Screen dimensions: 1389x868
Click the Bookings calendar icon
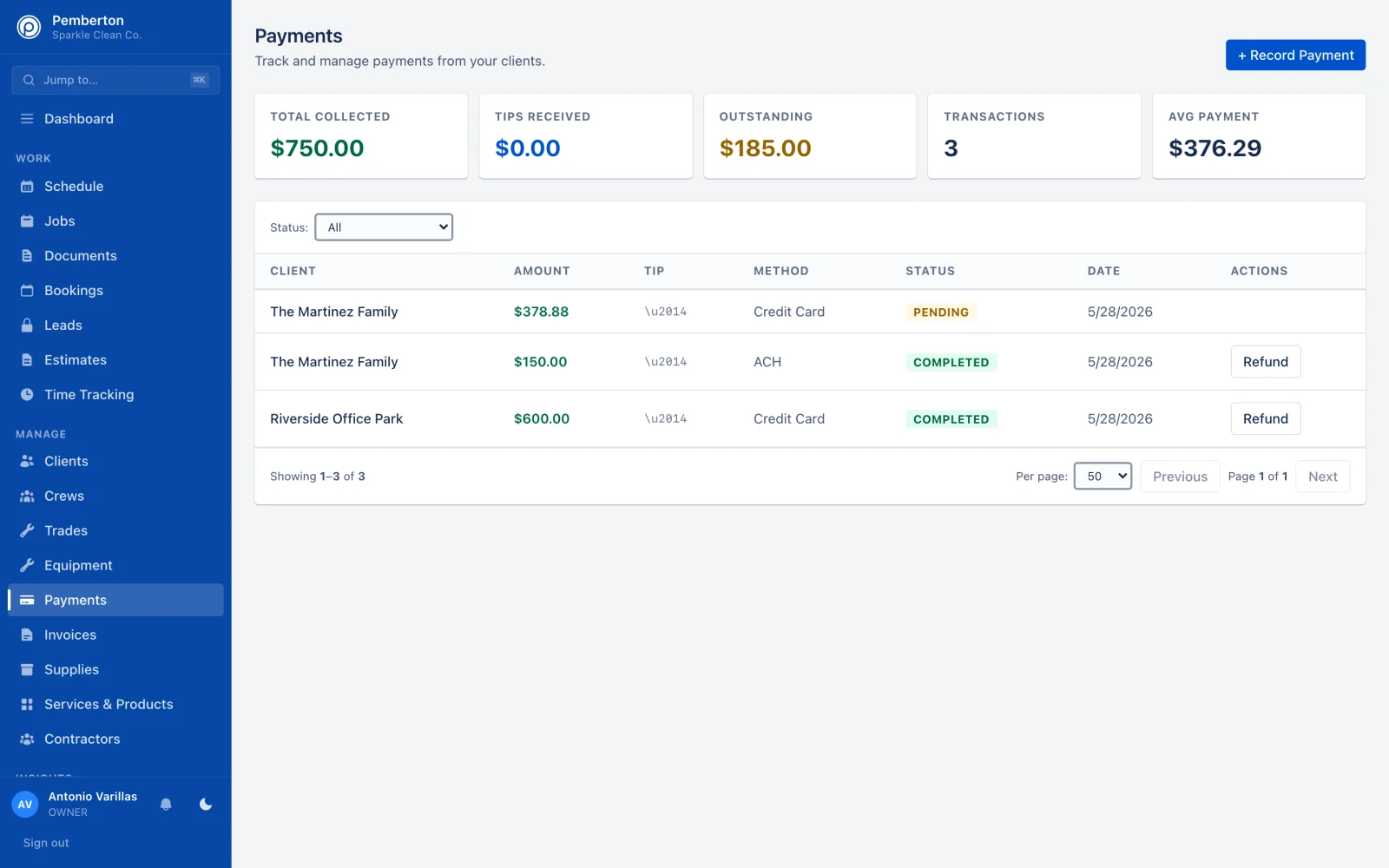(x=27, y=291)
